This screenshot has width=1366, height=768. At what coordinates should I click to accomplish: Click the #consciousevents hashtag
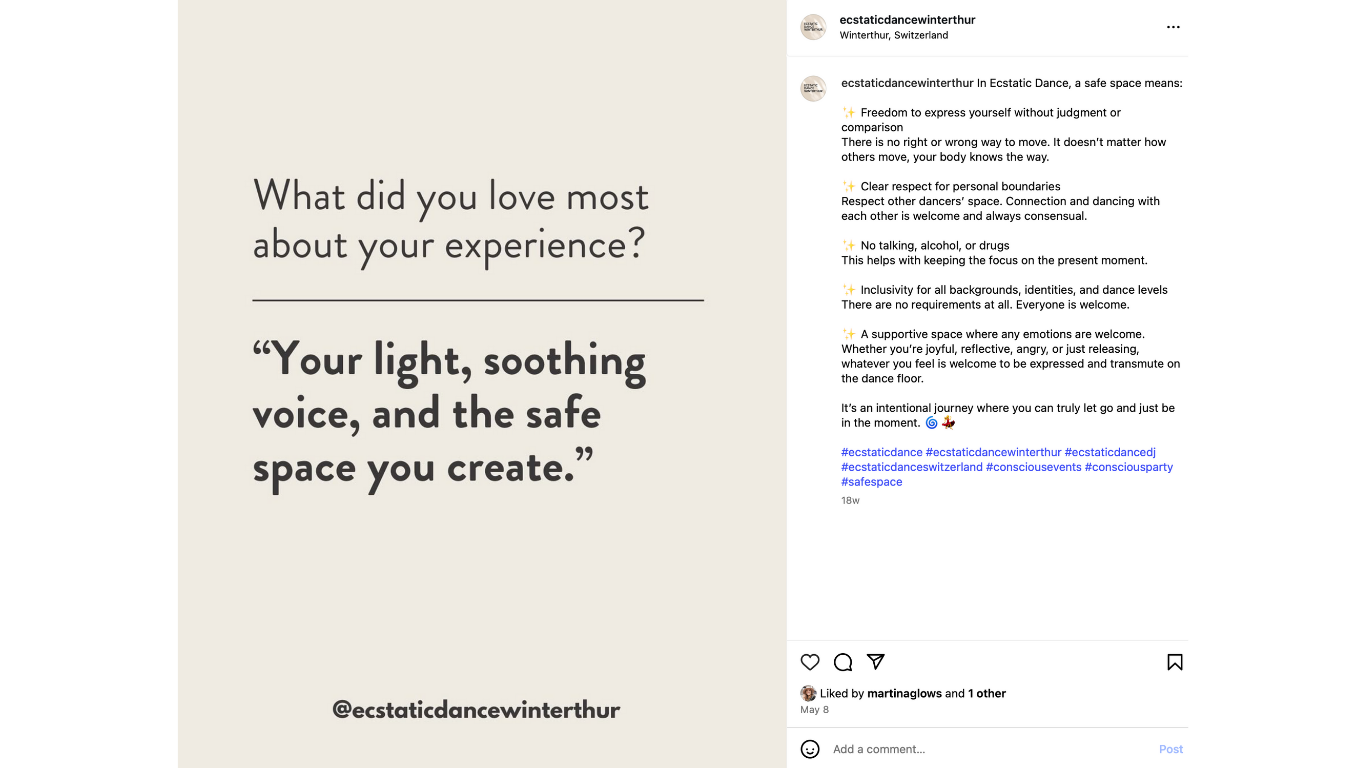1033,467
